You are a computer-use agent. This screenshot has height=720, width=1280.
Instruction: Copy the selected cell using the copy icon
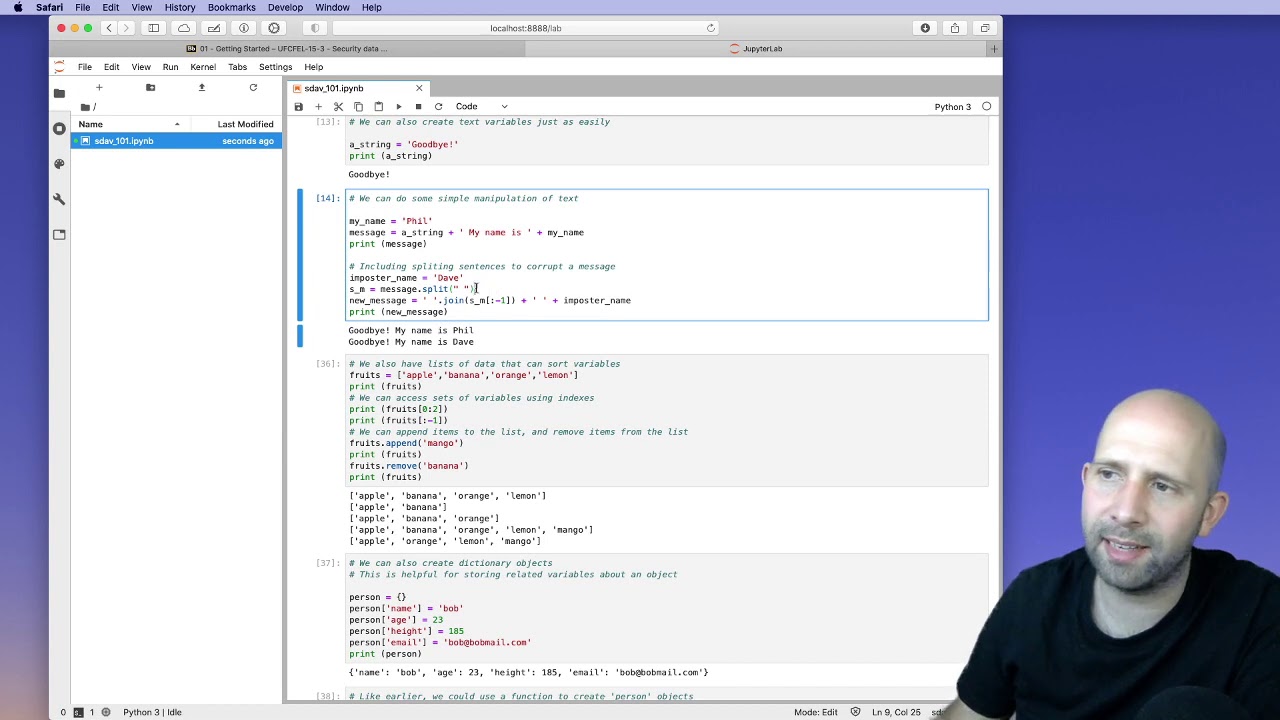(x=358, y=106)
